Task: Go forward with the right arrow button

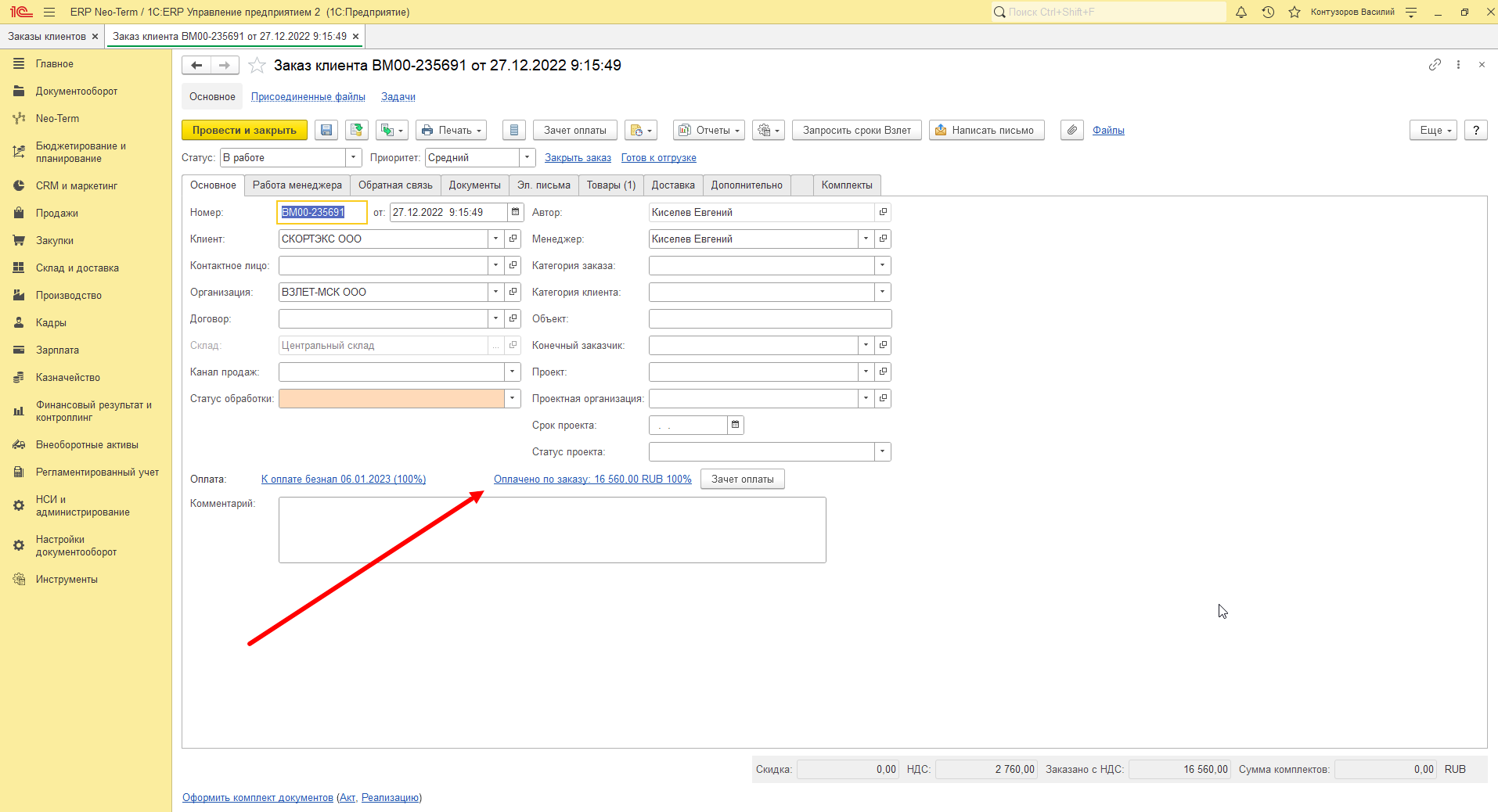Action: point(225,66)
